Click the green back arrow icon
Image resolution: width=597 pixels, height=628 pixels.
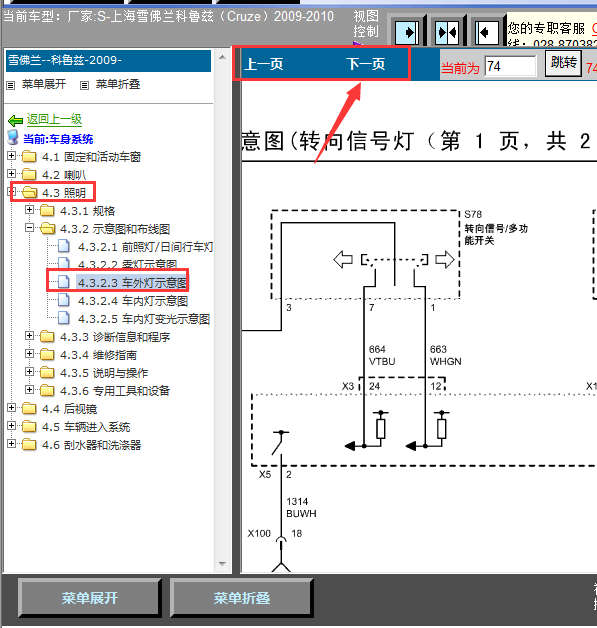point(15,120)
